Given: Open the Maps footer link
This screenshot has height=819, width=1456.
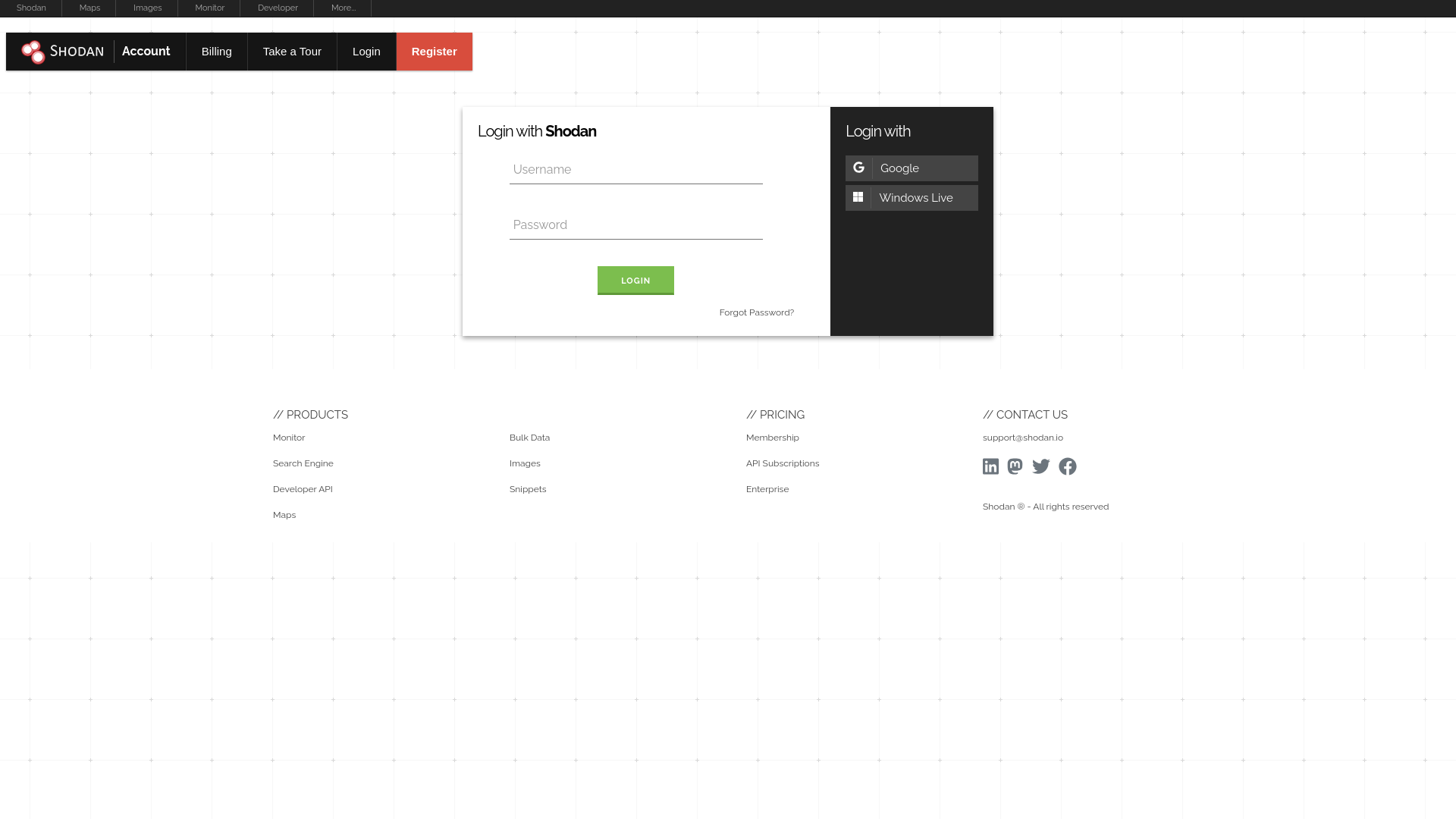Looking at the screenshot, I should [x=284, y=515].
